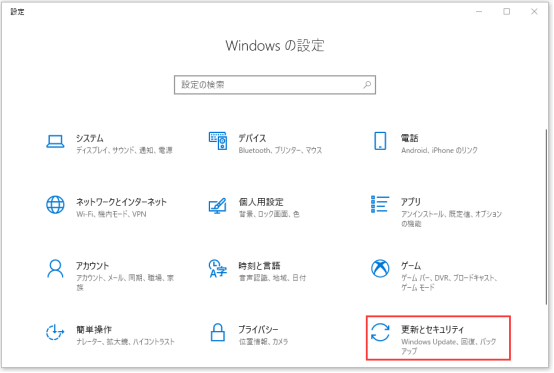This screenshot has height=373, width=554.
Task: Click the ネットワークとインターネット globe icon
Action: pos(55,205)
